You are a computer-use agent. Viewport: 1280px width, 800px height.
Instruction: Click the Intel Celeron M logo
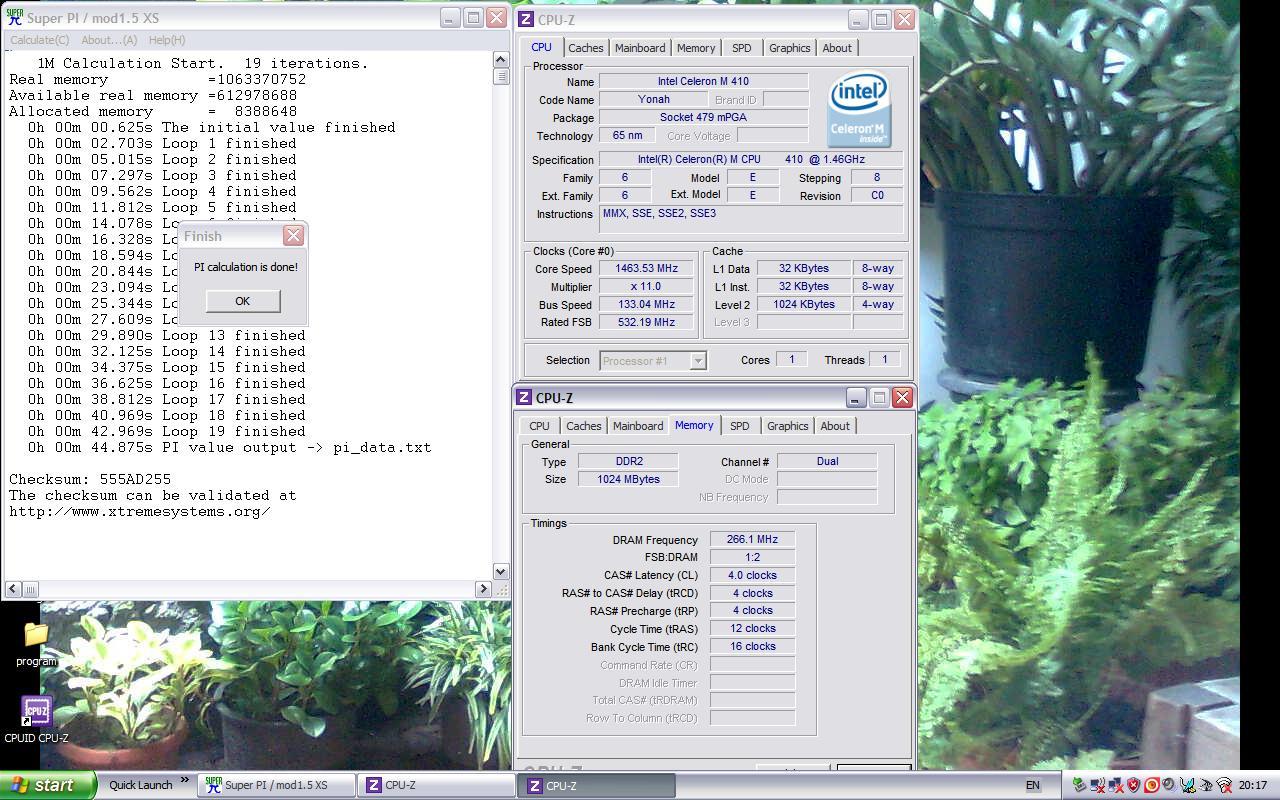click(859, 109)
